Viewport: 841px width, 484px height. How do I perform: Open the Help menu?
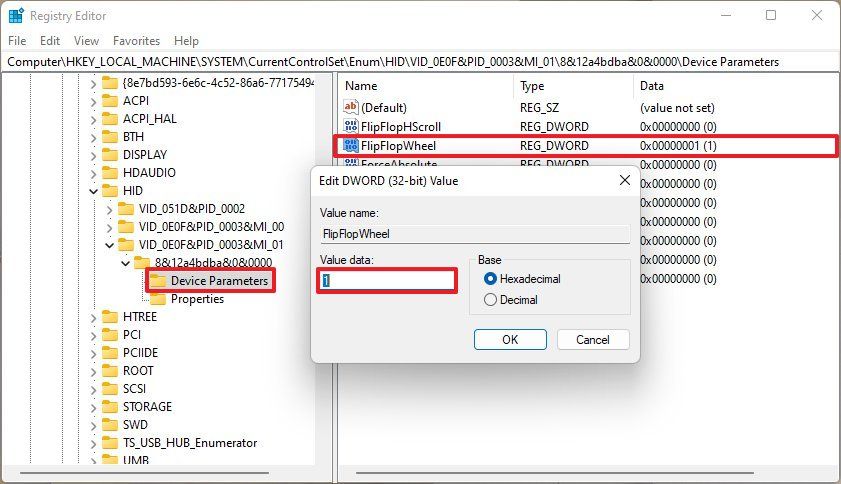tap(186, 41)
